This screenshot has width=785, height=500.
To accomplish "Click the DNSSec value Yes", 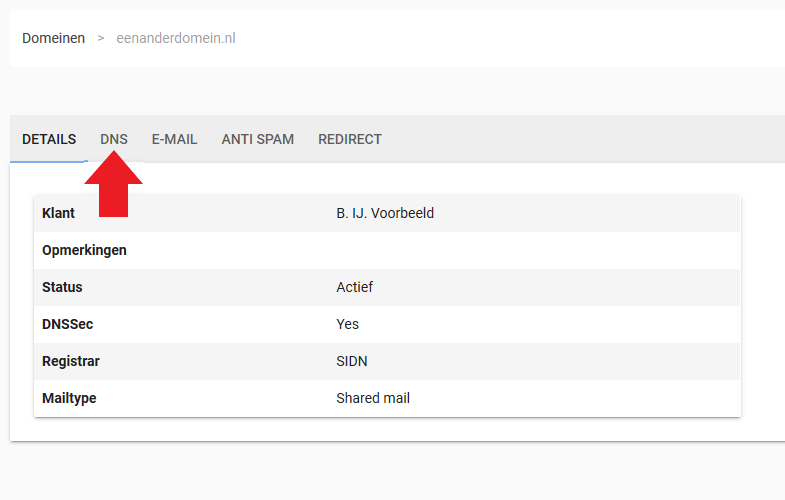I will pyautogui.click(x=347, y=324).
